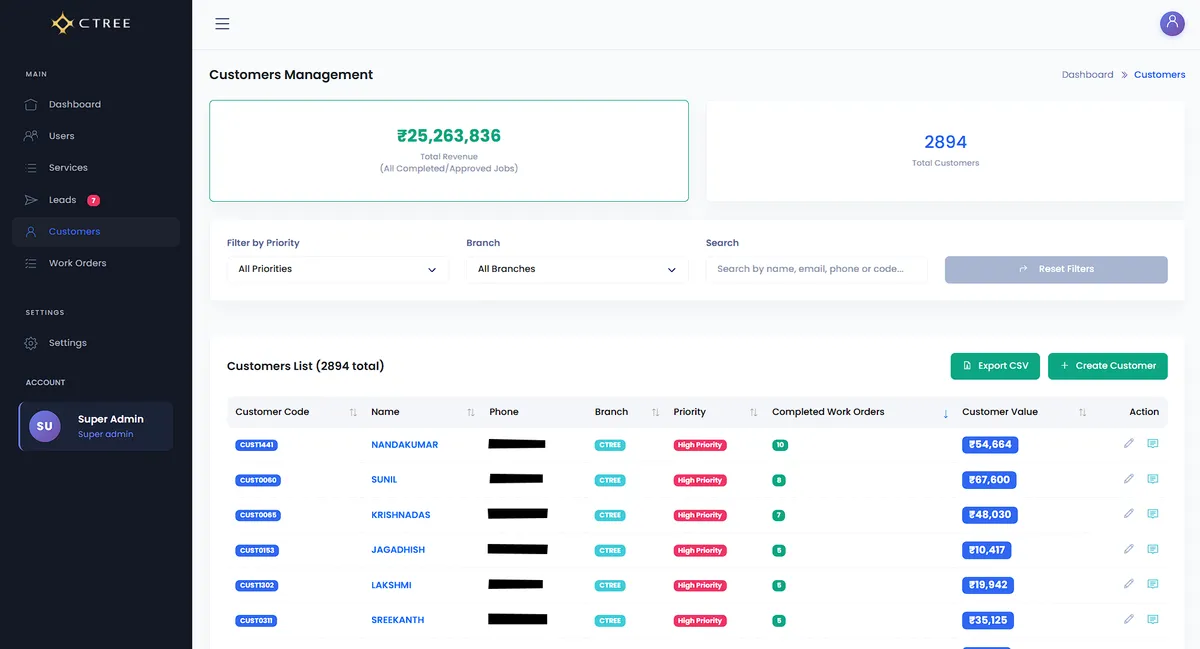Follow the Dashboard breadcrumb link
Screen dimensions: 1200x649
pyautogui.click(x=1087, y=75)
